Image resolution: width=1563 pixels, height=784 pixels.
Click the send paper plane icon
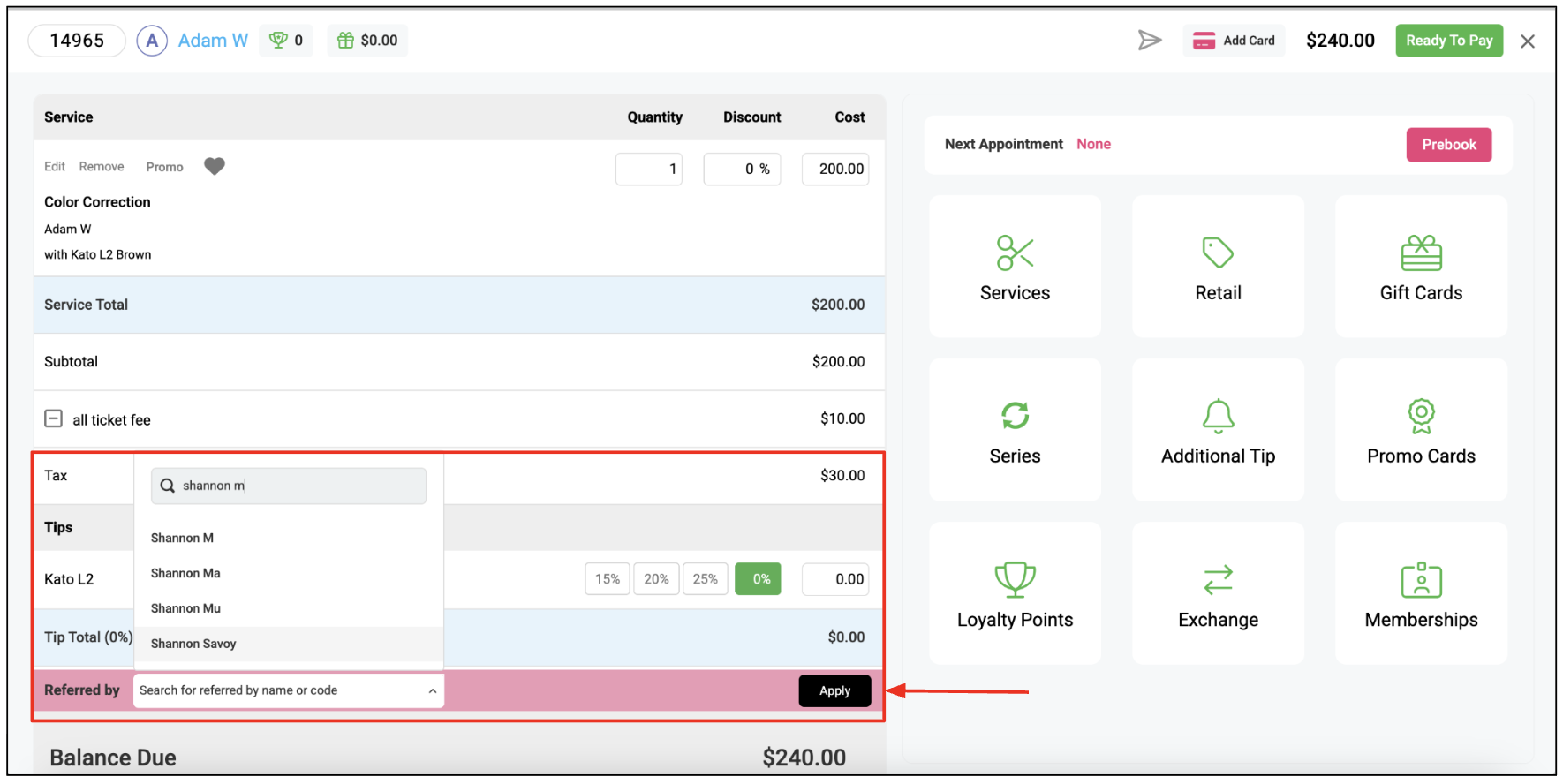click(1149, 41)
